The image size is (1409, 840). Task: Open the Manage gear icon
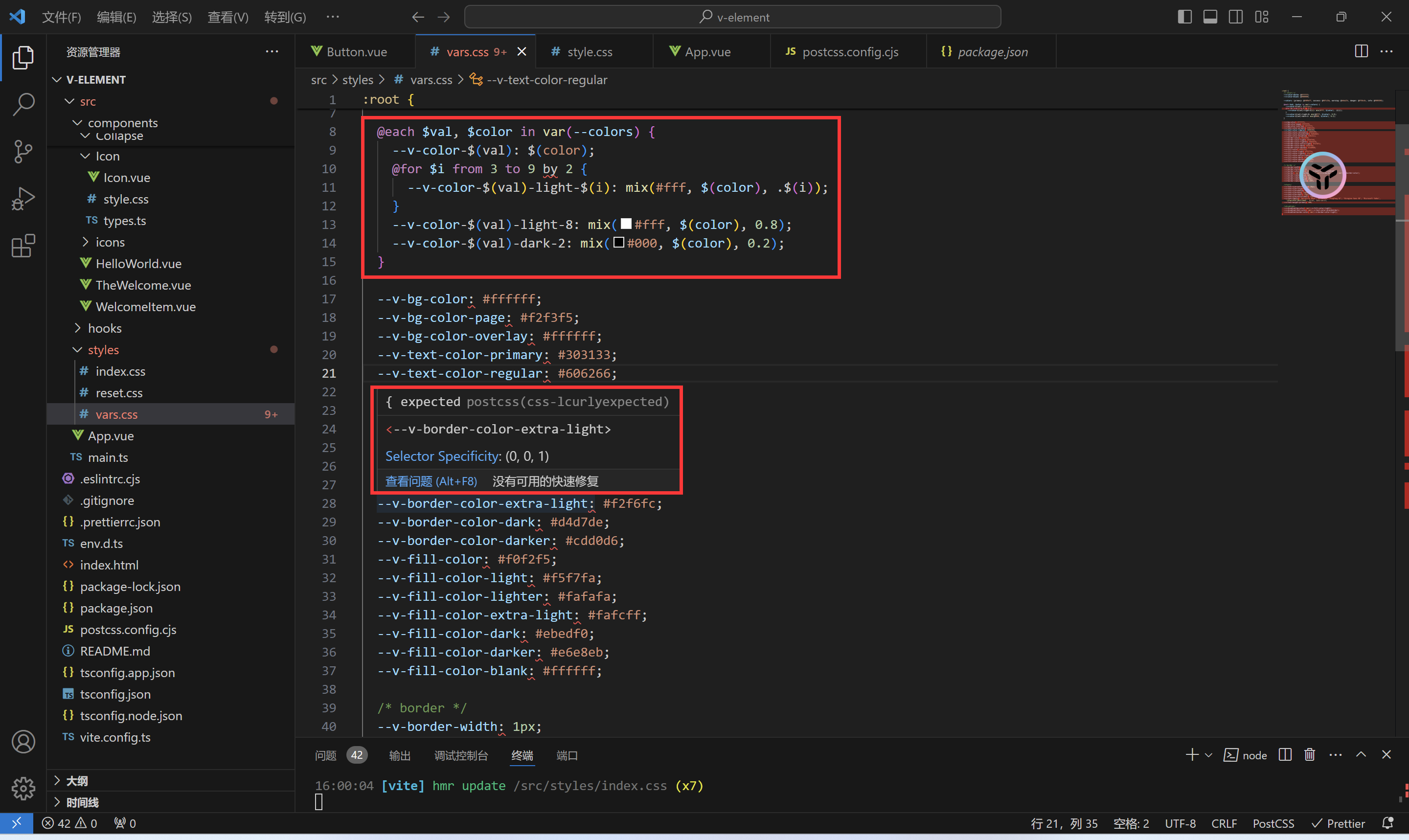[x=23, y=789]
